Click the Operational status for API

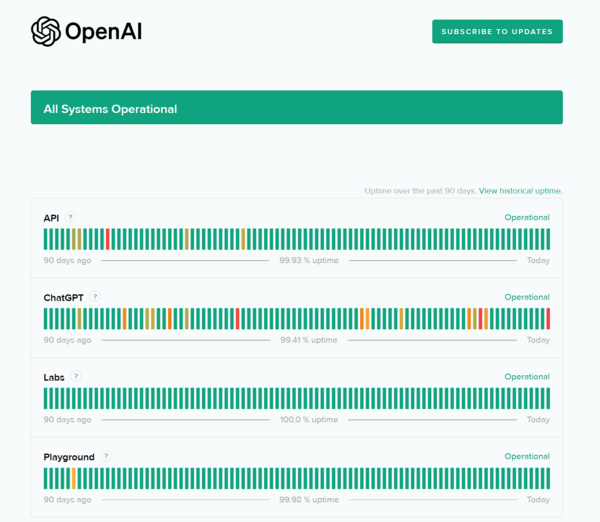[x=526, y=218]
